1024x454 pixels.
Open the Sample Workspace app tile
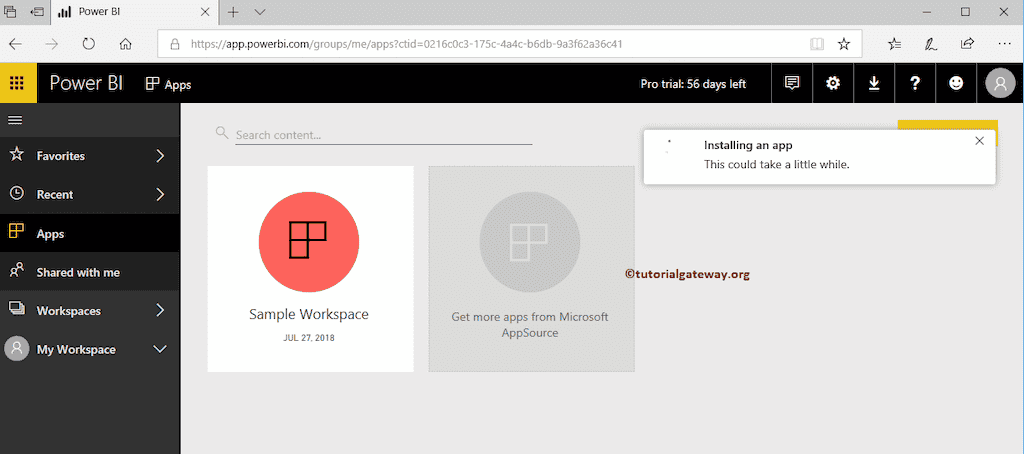310,268
